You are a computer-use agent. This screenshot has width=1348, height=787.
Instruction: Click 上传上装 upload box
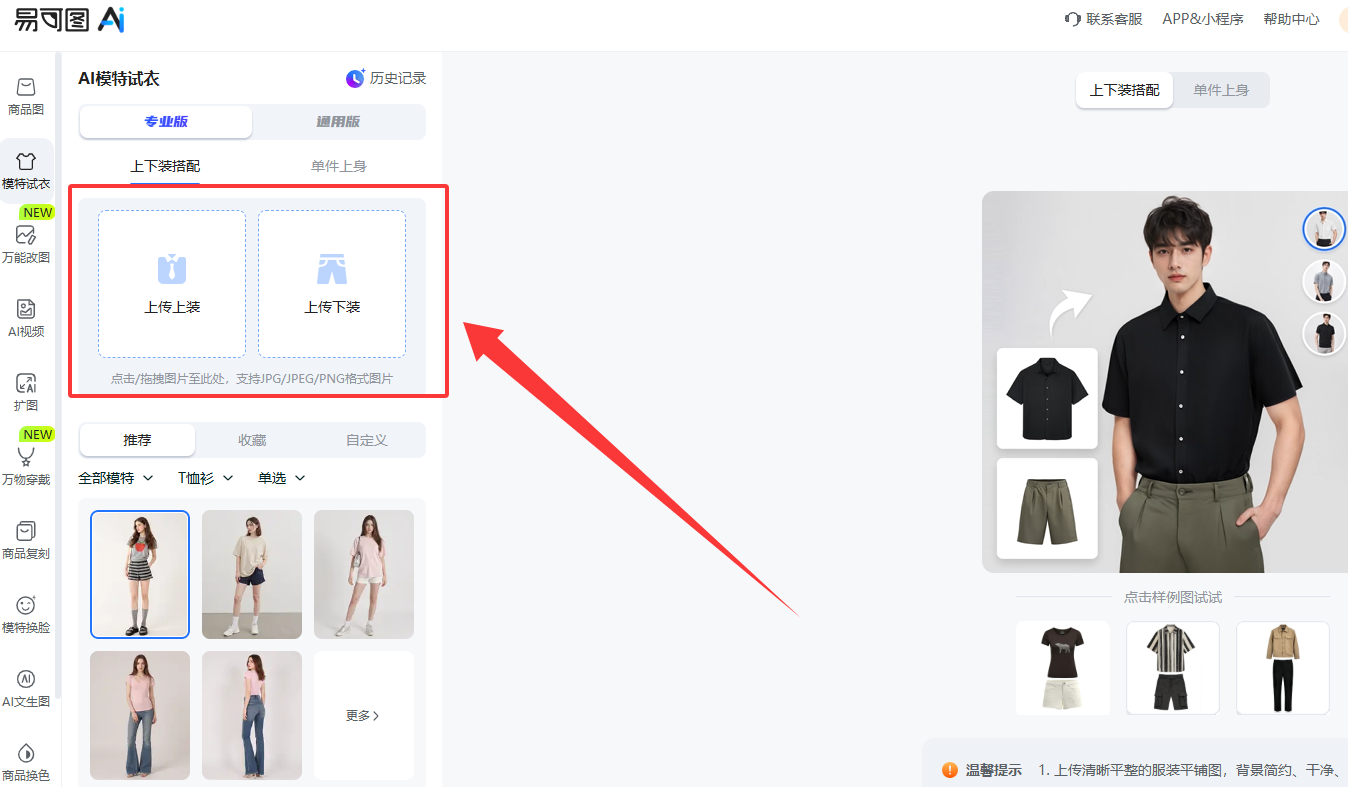(x=172, y=284)
